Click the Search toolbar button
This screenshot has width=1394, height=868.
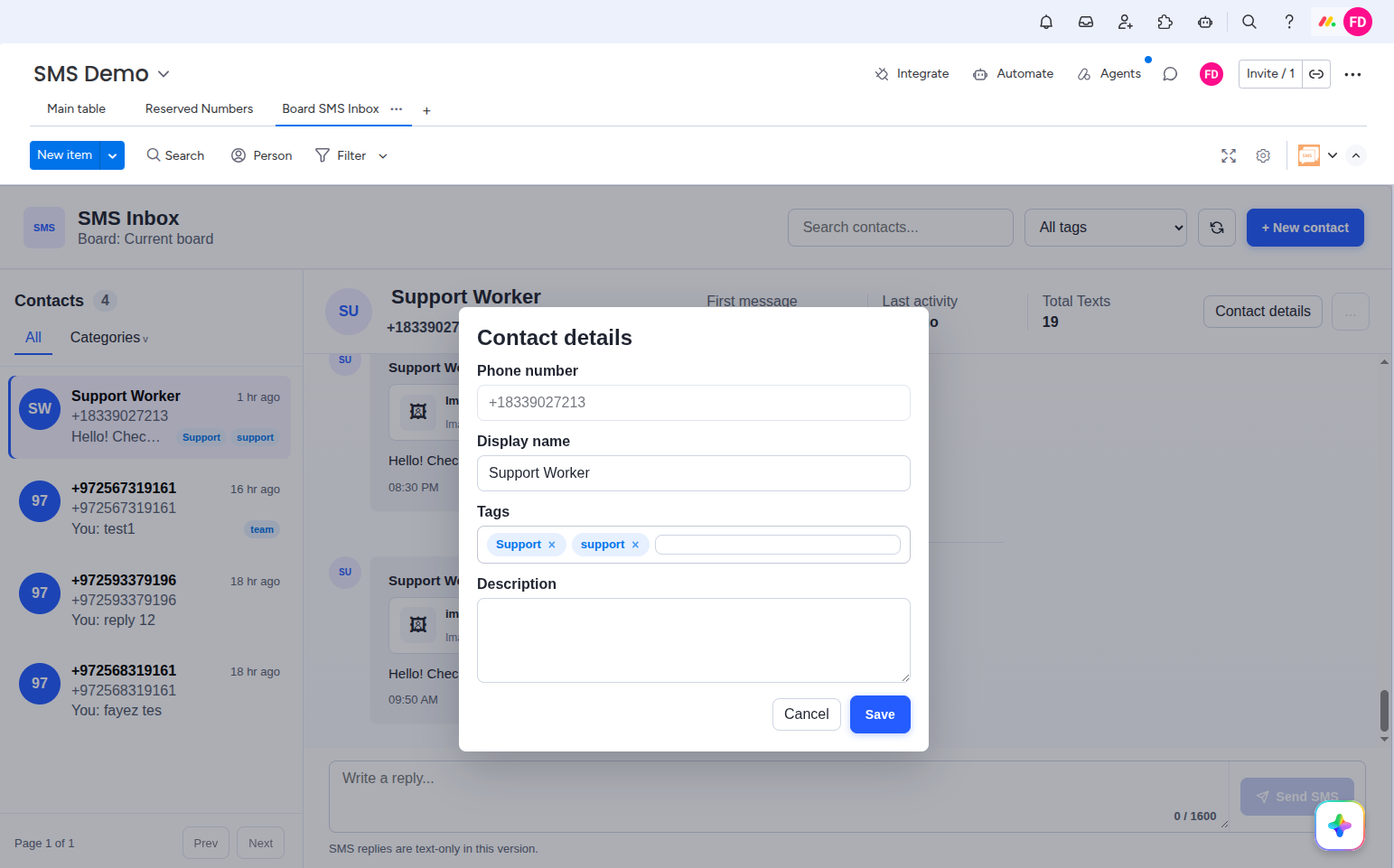176,155
